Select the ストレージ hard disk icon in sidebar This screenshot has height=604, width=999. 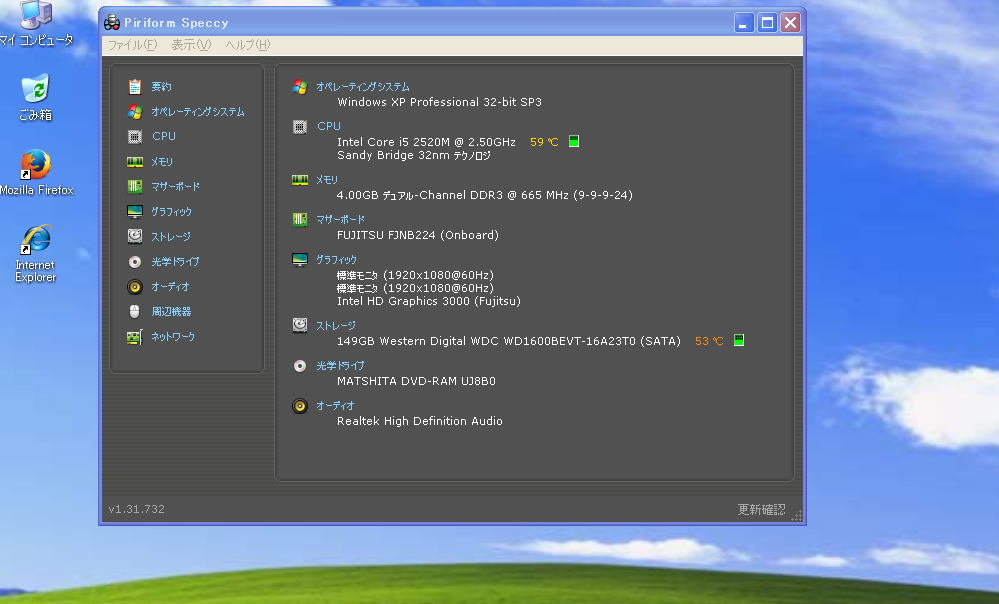pyautogui.click(x=134, y=236)
